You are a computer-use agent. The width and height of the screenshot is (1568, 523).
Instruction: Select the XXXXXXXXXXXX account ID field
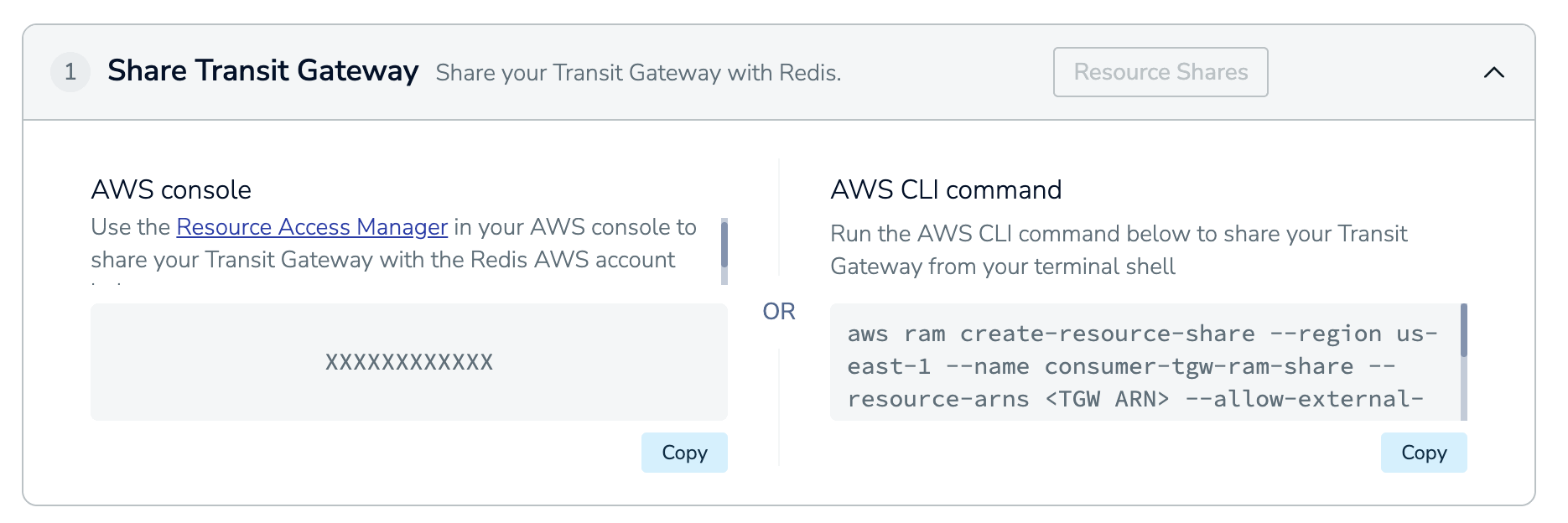(x=408, y=362)
